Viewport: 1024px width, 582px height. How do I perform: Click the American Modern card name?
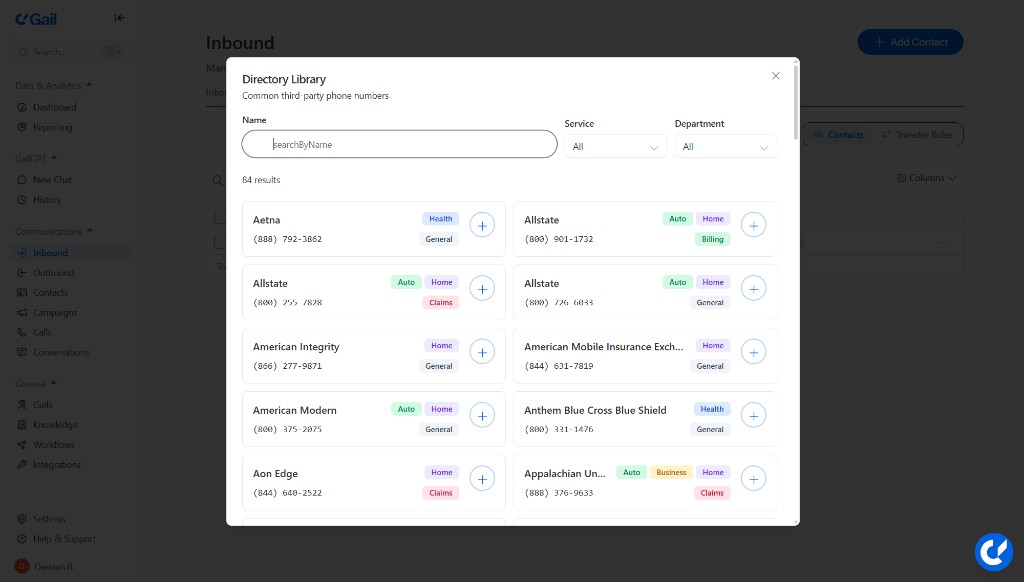295,410
